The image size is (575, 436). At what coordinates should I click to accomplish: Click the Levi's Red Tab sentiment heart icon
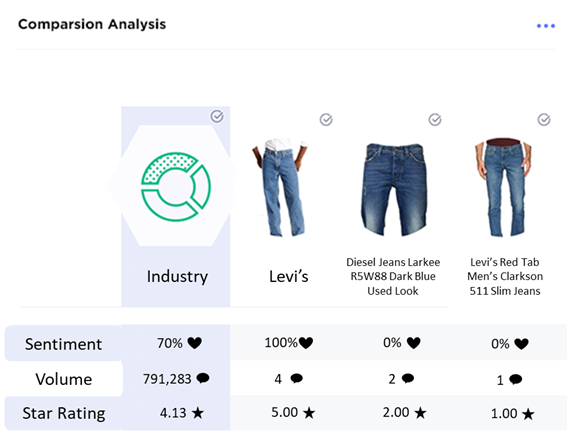pos(521,344)
